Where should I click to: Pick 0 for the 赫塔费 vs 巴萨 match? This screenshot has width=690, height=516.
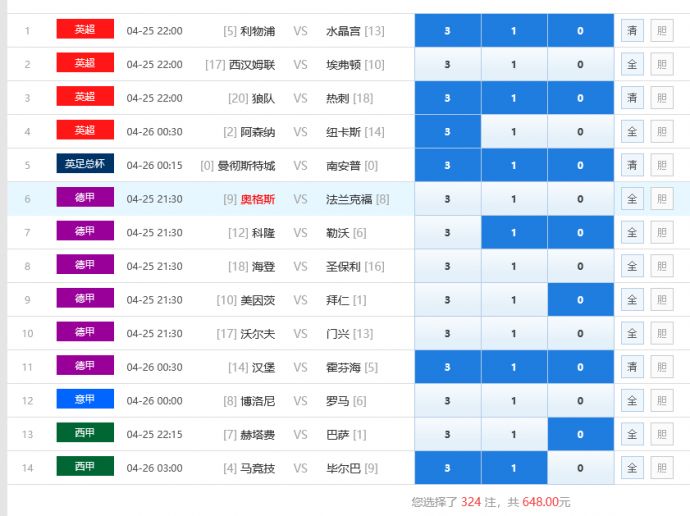(x=580, y=435)
